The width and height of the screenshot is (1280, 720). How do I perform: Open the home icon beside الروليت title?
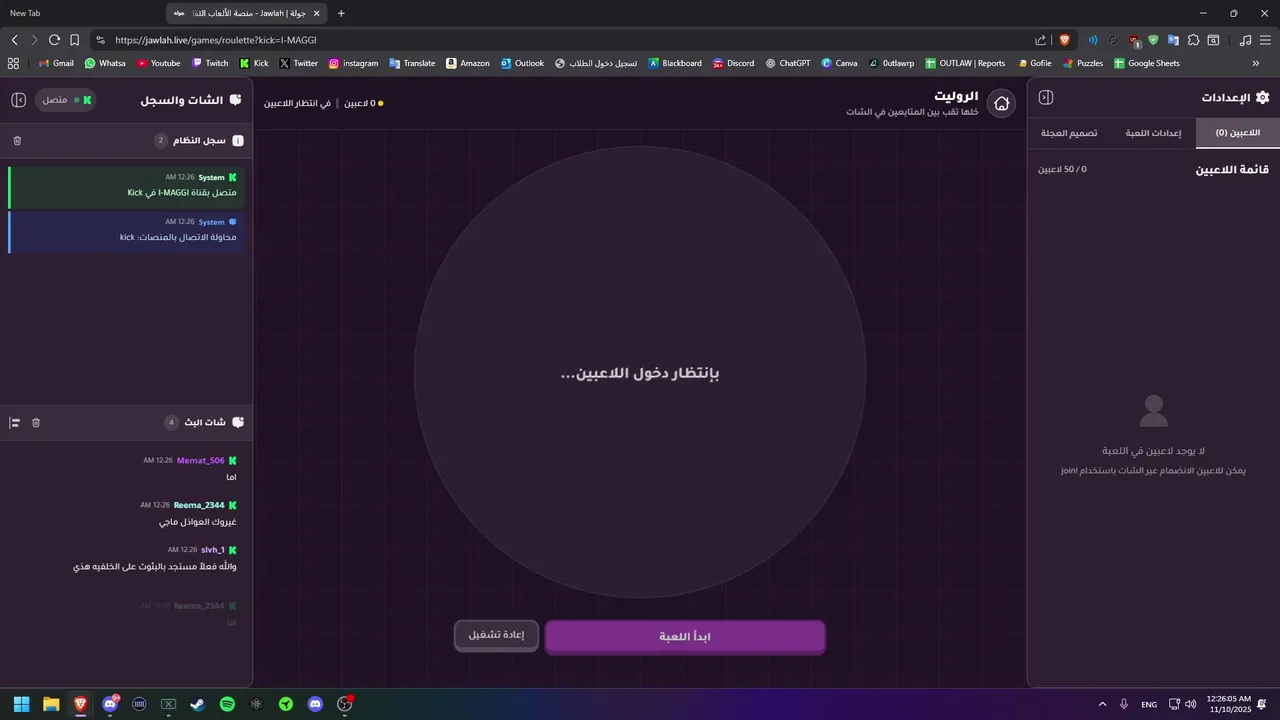click(1001, 103)
